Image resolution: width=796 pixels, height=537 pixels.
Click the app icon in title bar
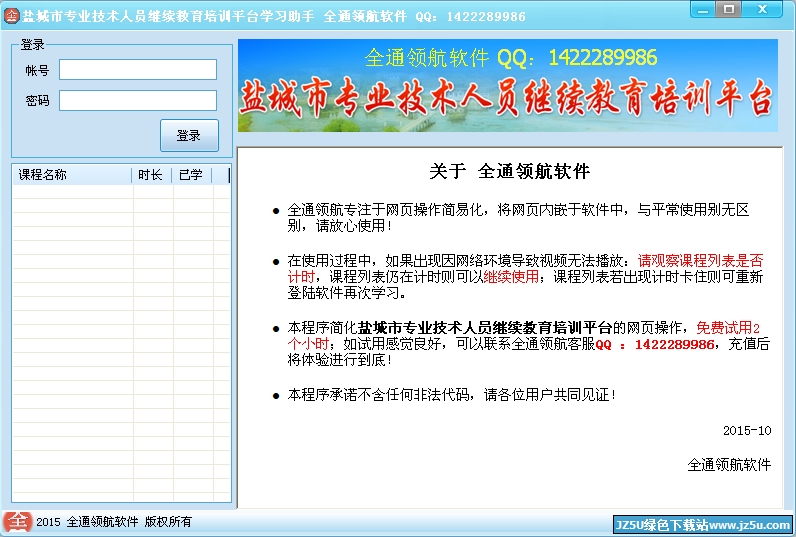11,16
